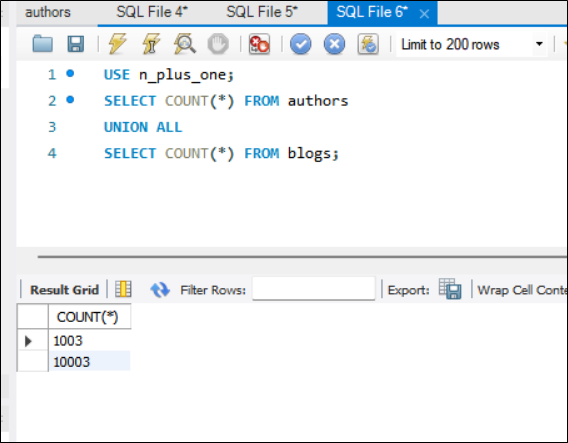Toggle Wrap Cell Content option

tap(522, 290)
